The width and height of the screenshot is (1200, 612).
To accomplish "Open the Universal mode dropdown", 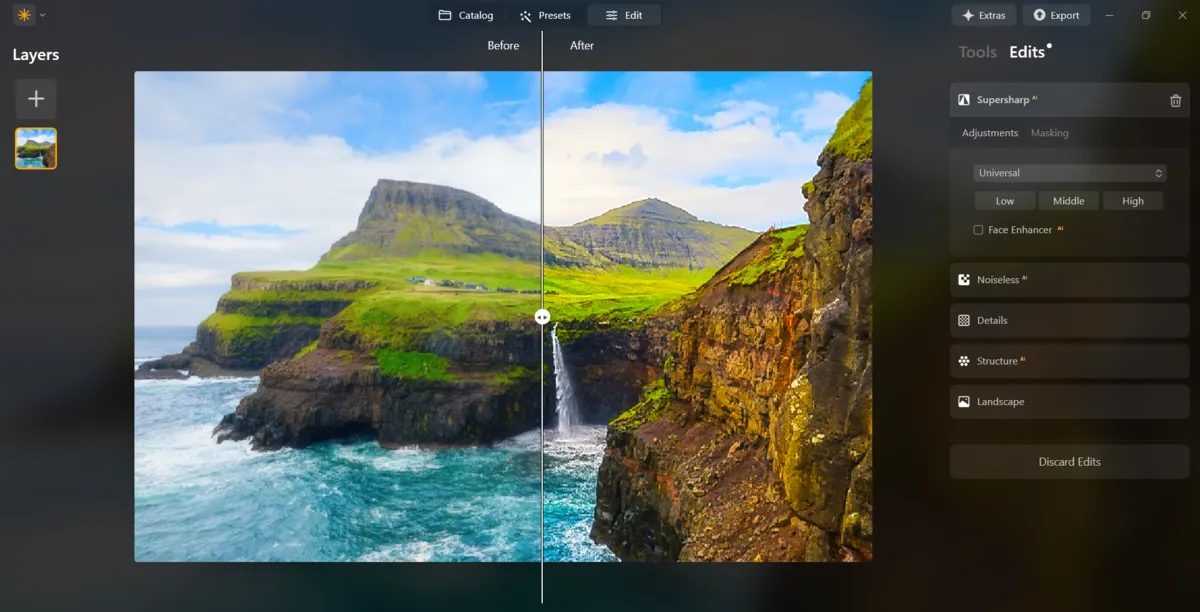I will pyautogui.click(x=1068, y=172).
